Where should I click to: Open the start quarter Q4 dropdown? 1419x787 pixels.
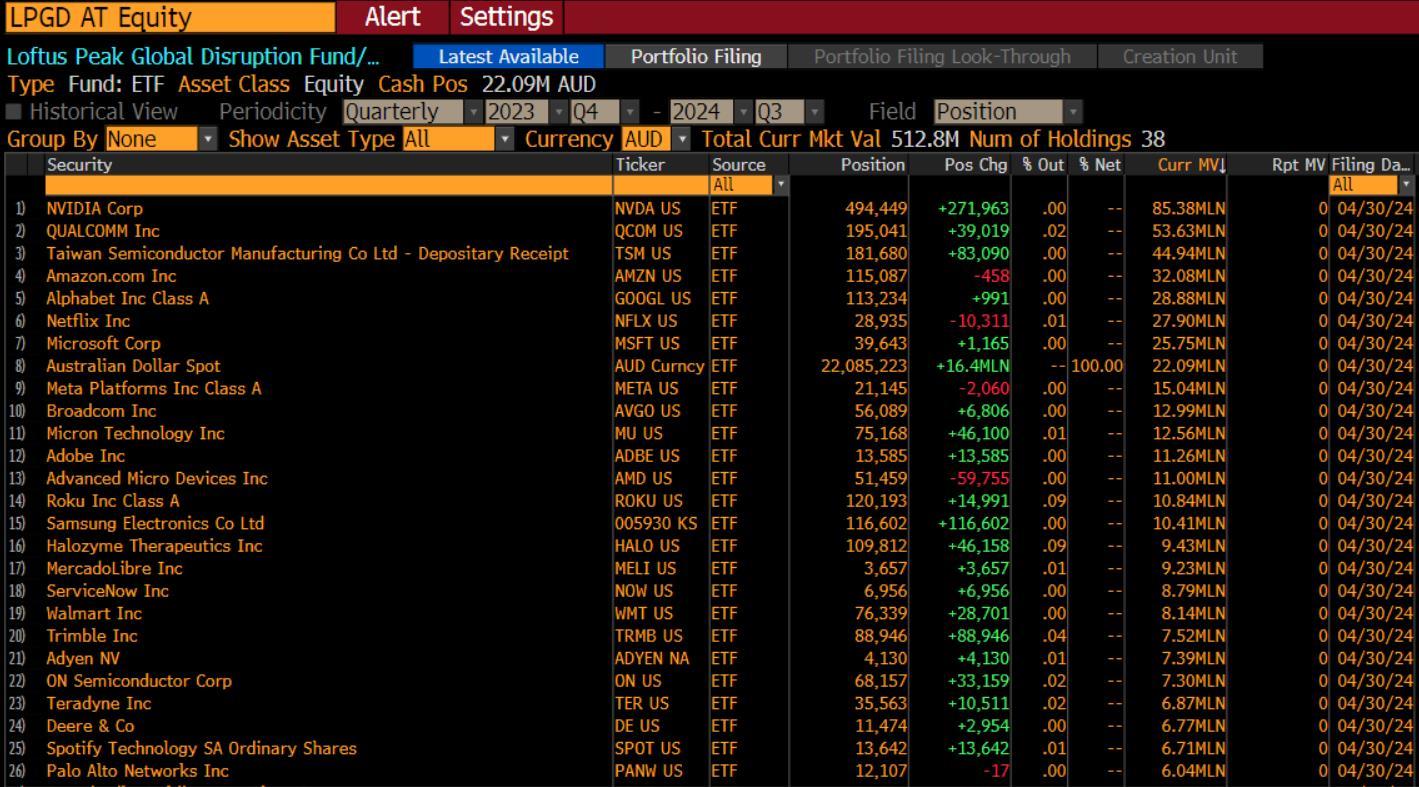[x=603, y=112]
